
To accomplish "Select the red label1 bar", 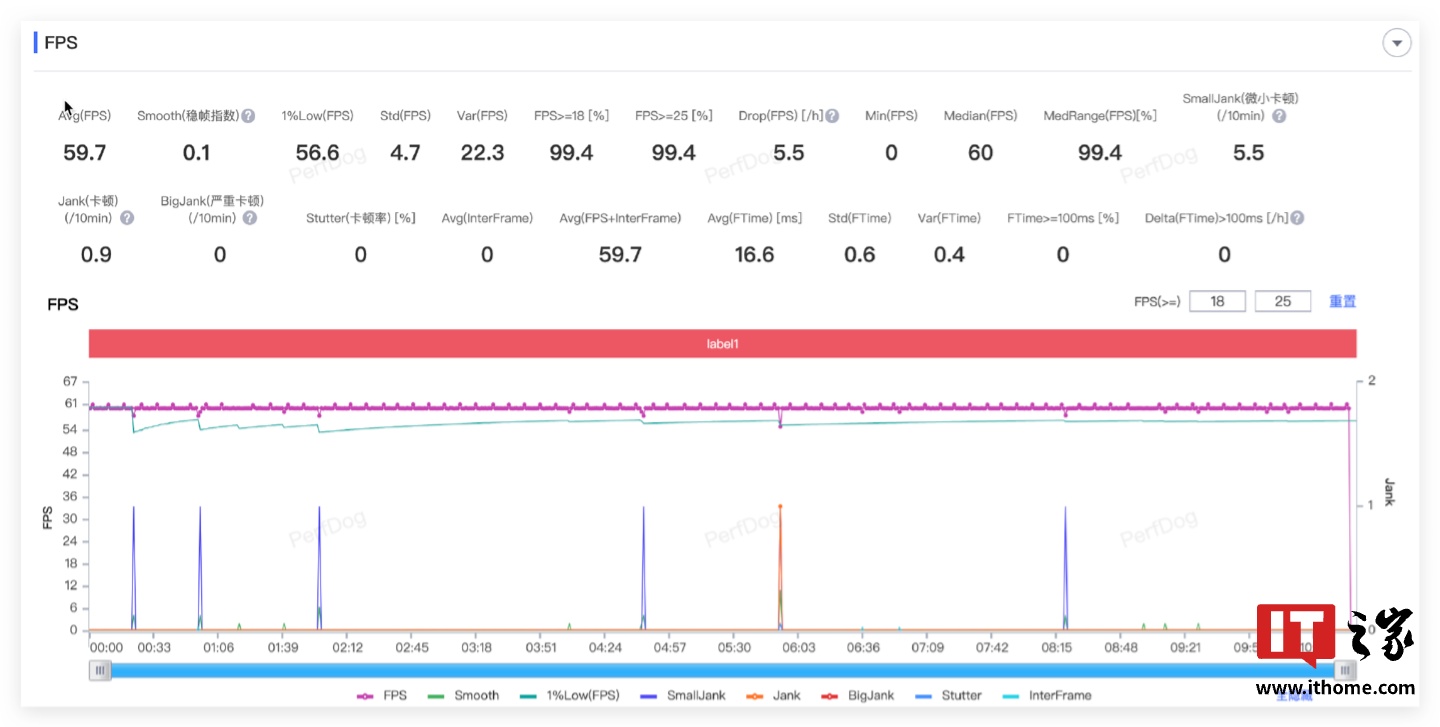I will 722,343.
